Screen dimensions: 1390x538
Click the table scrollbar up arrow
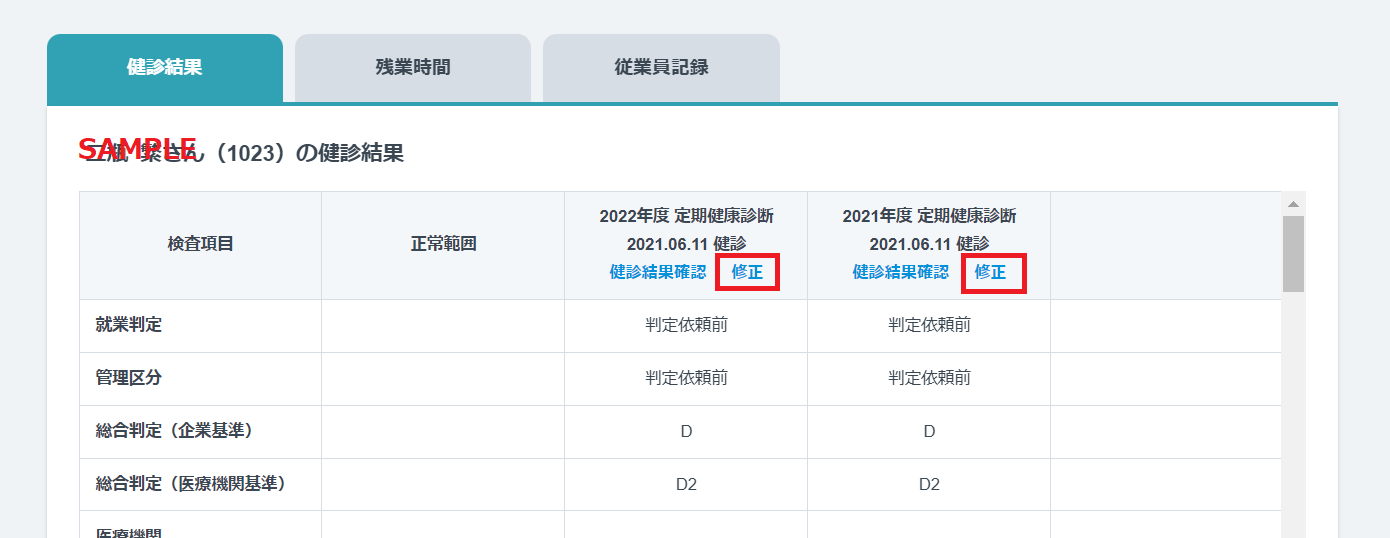pos(1293,204)
